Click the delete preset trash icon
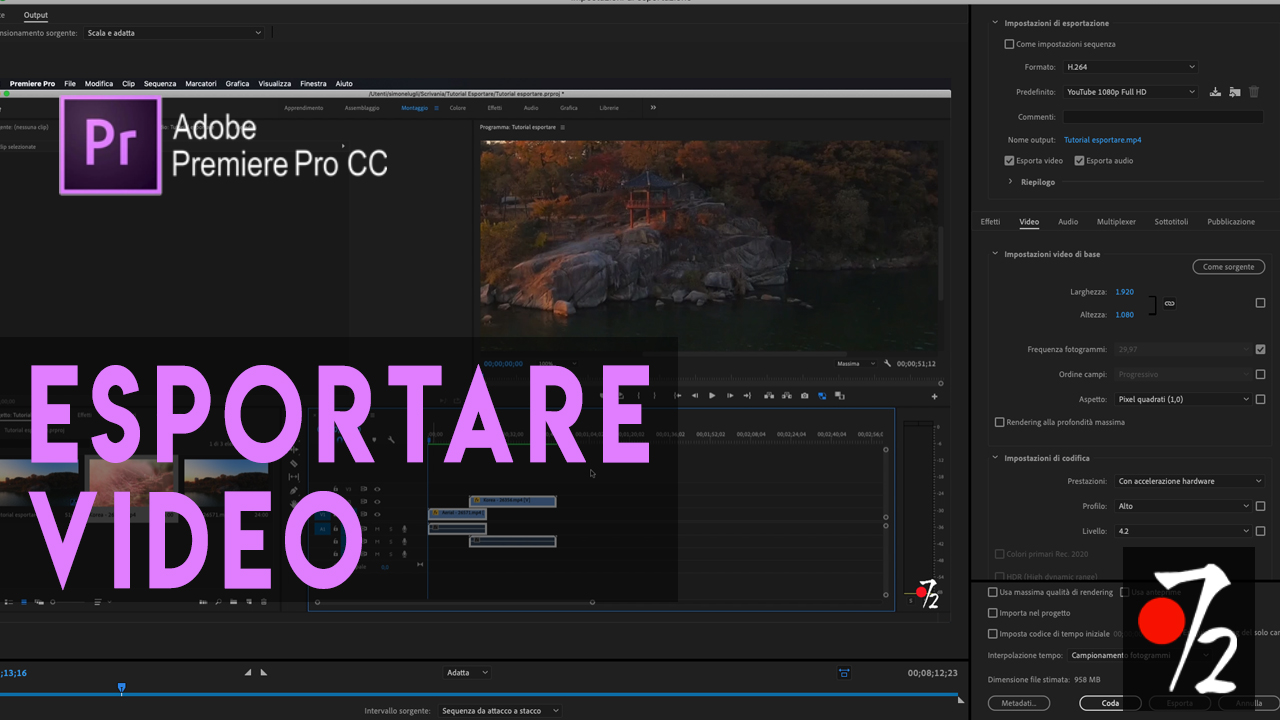The width and height of the screenshot is (1280, 720). (x=1254, y=92)
